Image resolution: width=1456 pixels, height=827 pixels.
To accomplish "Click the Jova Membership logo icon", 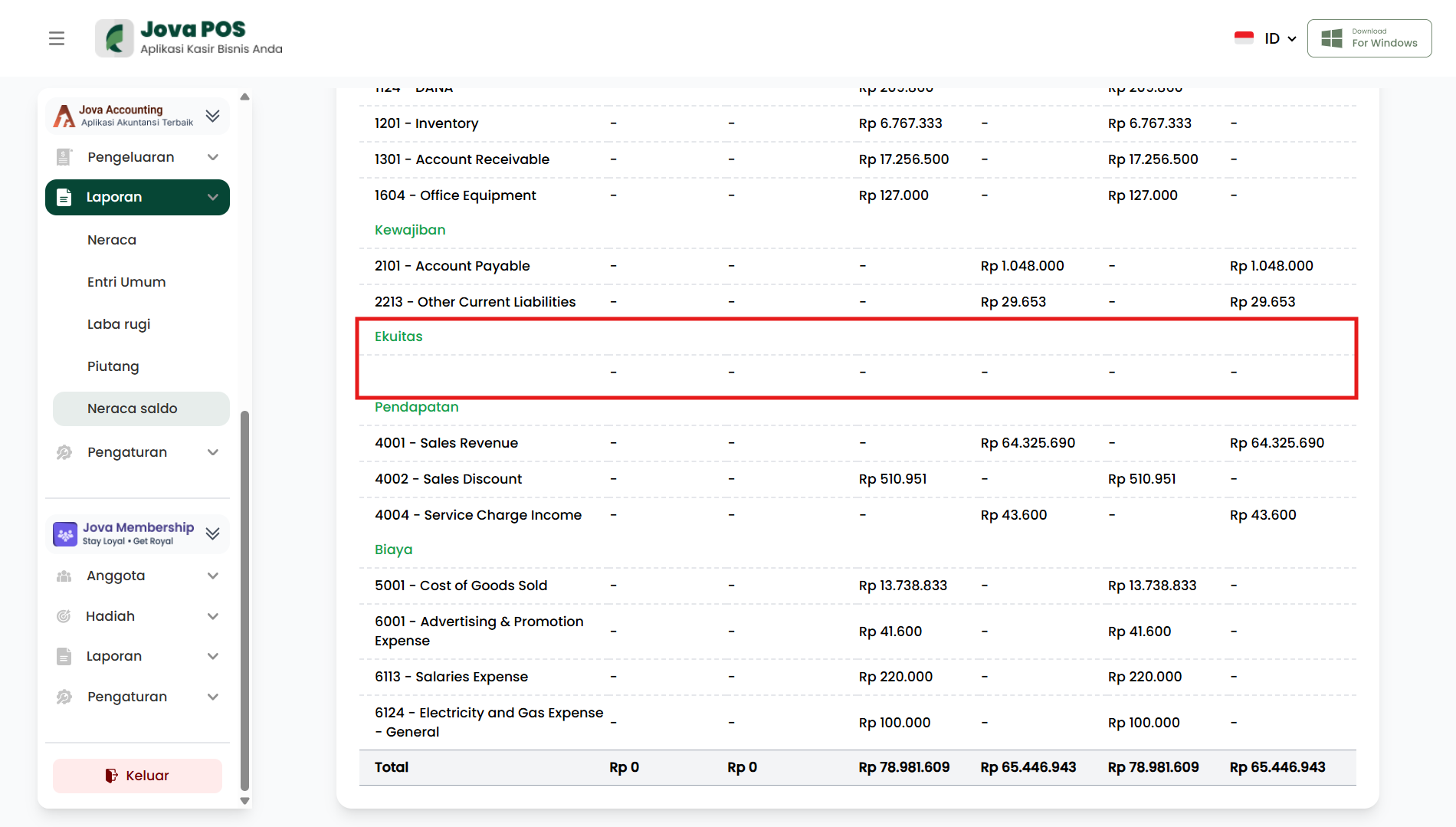I will 65,534.
